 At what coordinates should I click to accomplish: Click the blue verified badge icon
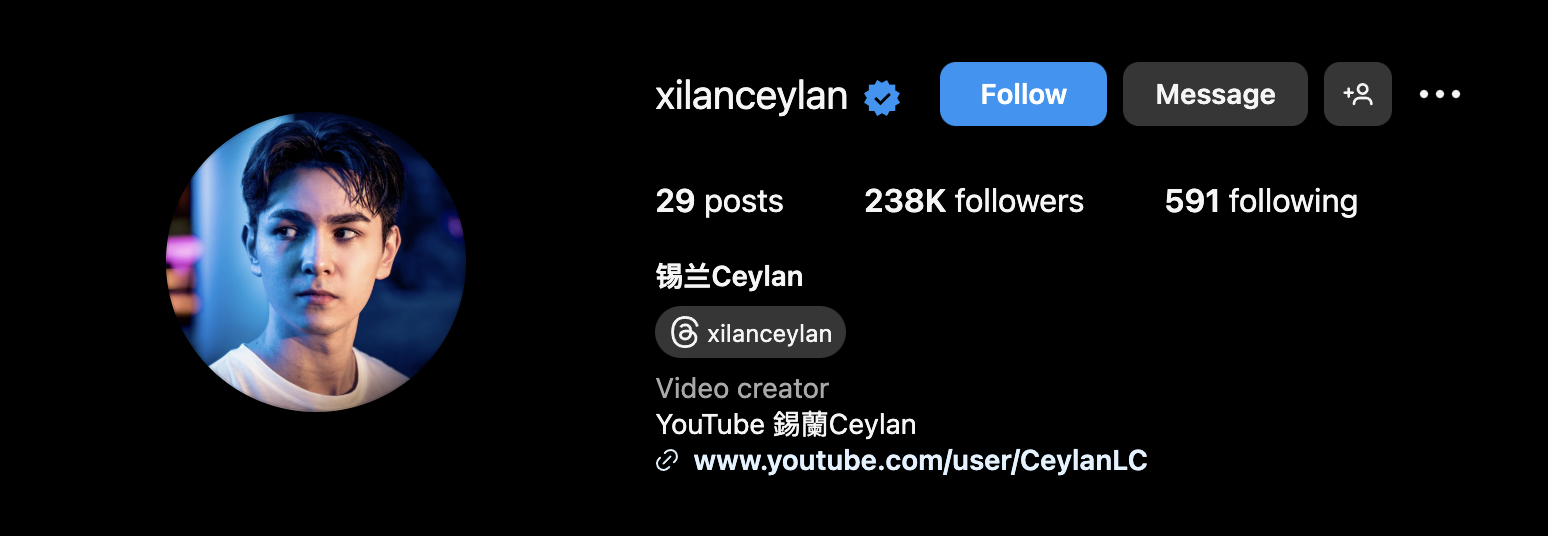coord(882,97)
